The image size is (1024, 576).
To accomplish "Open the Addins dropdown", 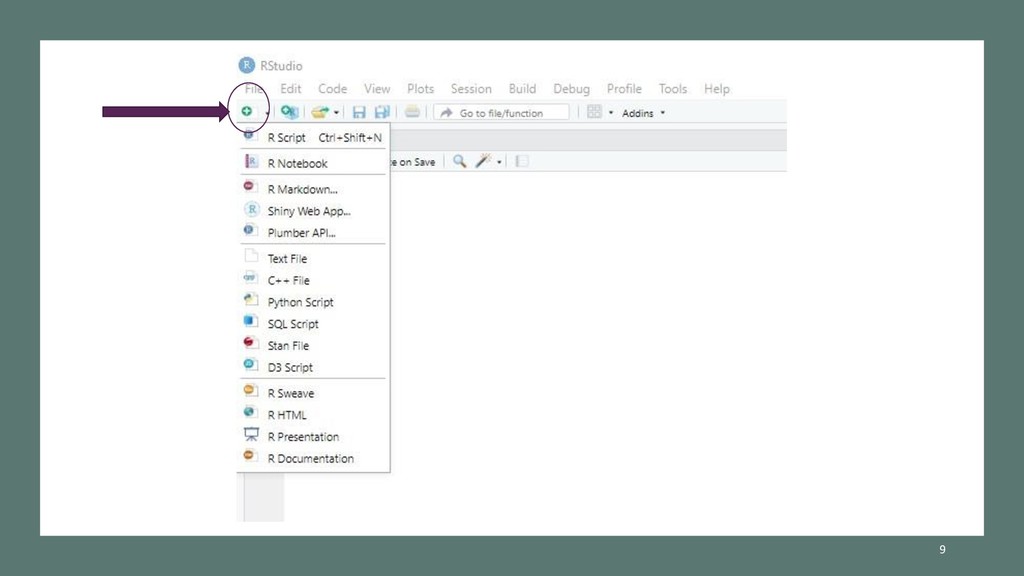I will coord(643,113).
